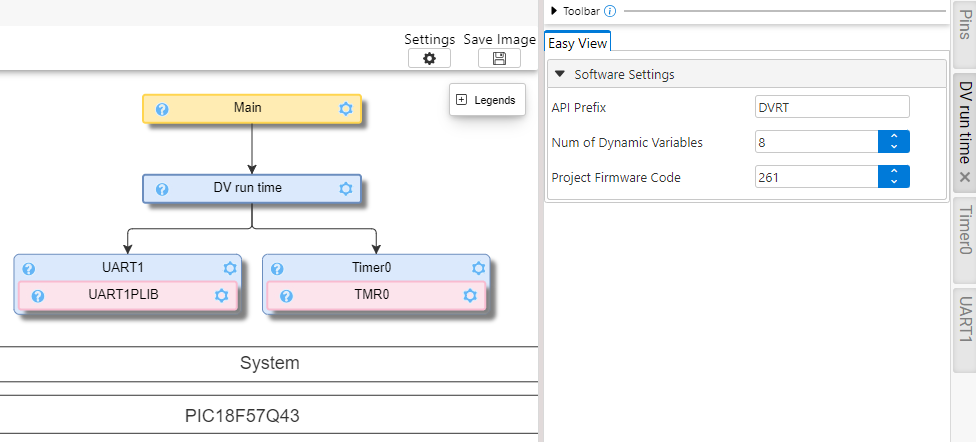Click the API Prefix input field
Image resolution: width=976 pixels, height=442 pixels.
click(x=831, y=107)
